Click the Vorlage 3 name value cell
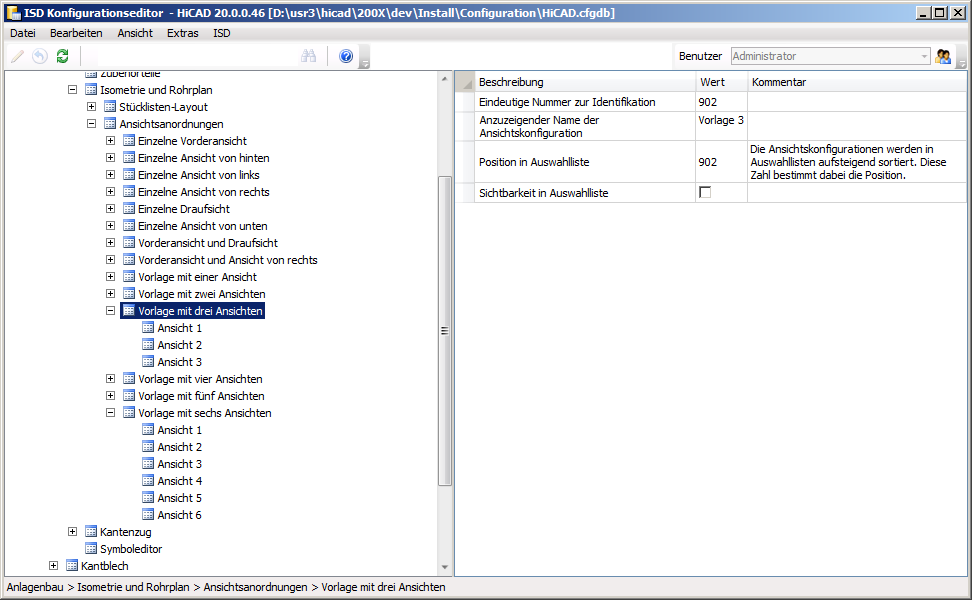 (x=722, y=126)
